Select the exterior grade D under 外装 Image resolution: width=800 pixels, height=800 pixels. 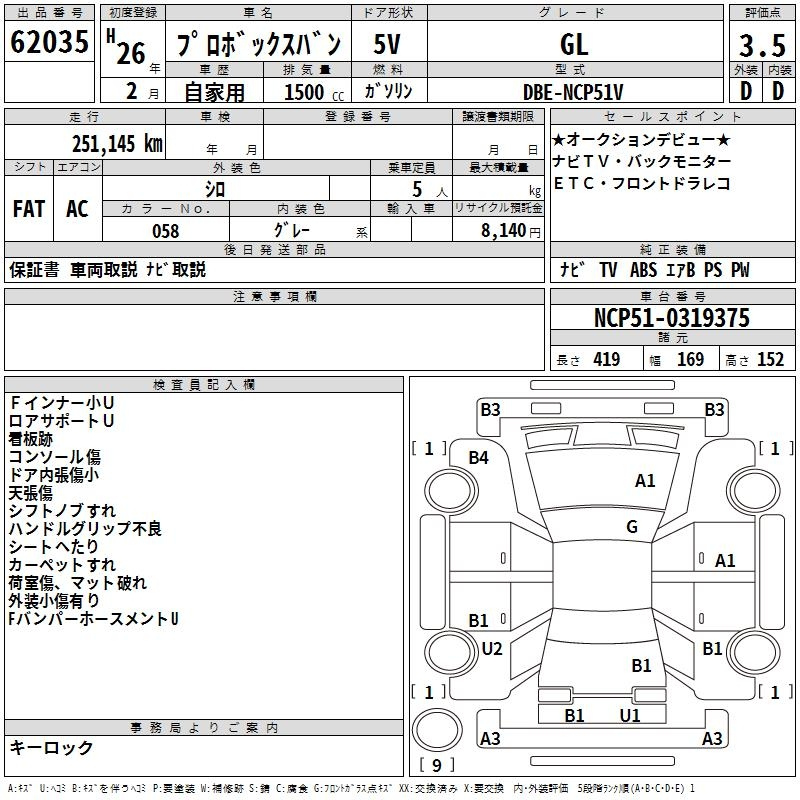click(746, 91)
